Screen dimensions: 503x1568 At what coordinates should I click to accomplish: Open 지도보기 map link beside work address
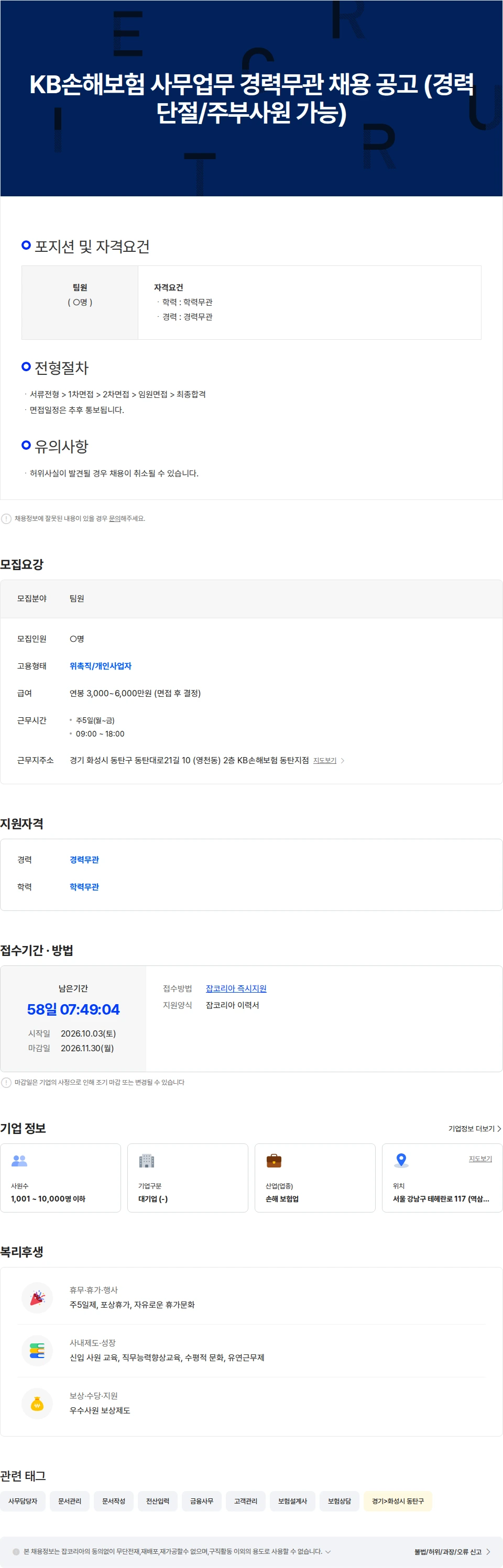point(324,760)
